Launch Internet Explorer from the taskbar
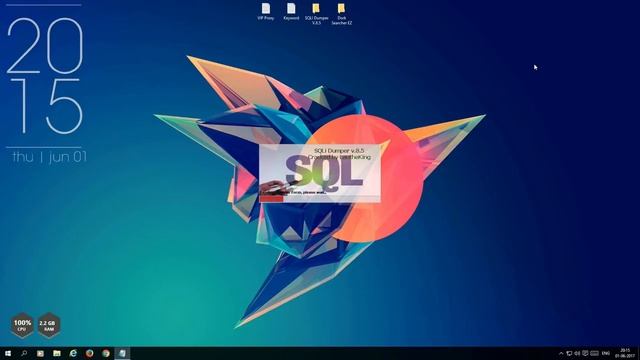The height and width of the screenshot is (360, 640). [73, 353]
